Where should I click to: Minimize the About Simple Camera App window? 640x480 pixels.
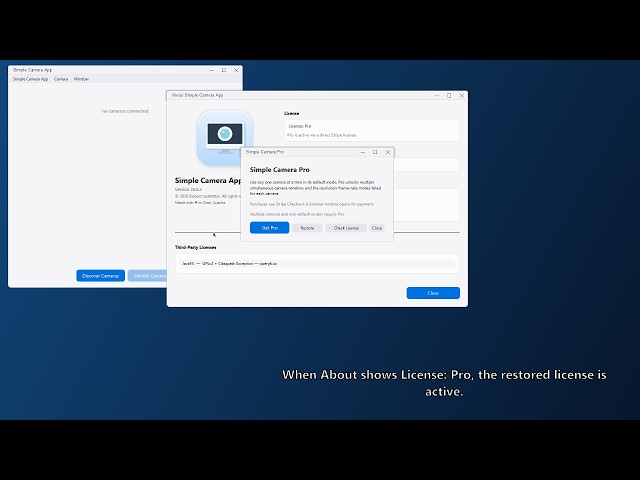pyautogui.click(x=437, y=96)
